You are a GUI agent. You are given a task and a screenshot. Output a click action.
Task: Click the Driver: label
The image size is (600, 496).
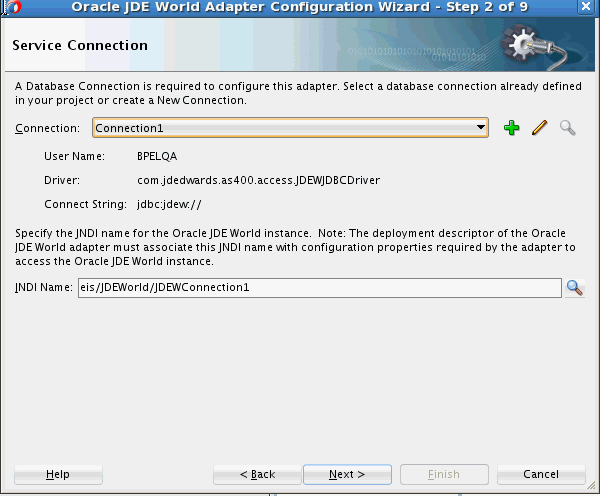coord(62,180)
